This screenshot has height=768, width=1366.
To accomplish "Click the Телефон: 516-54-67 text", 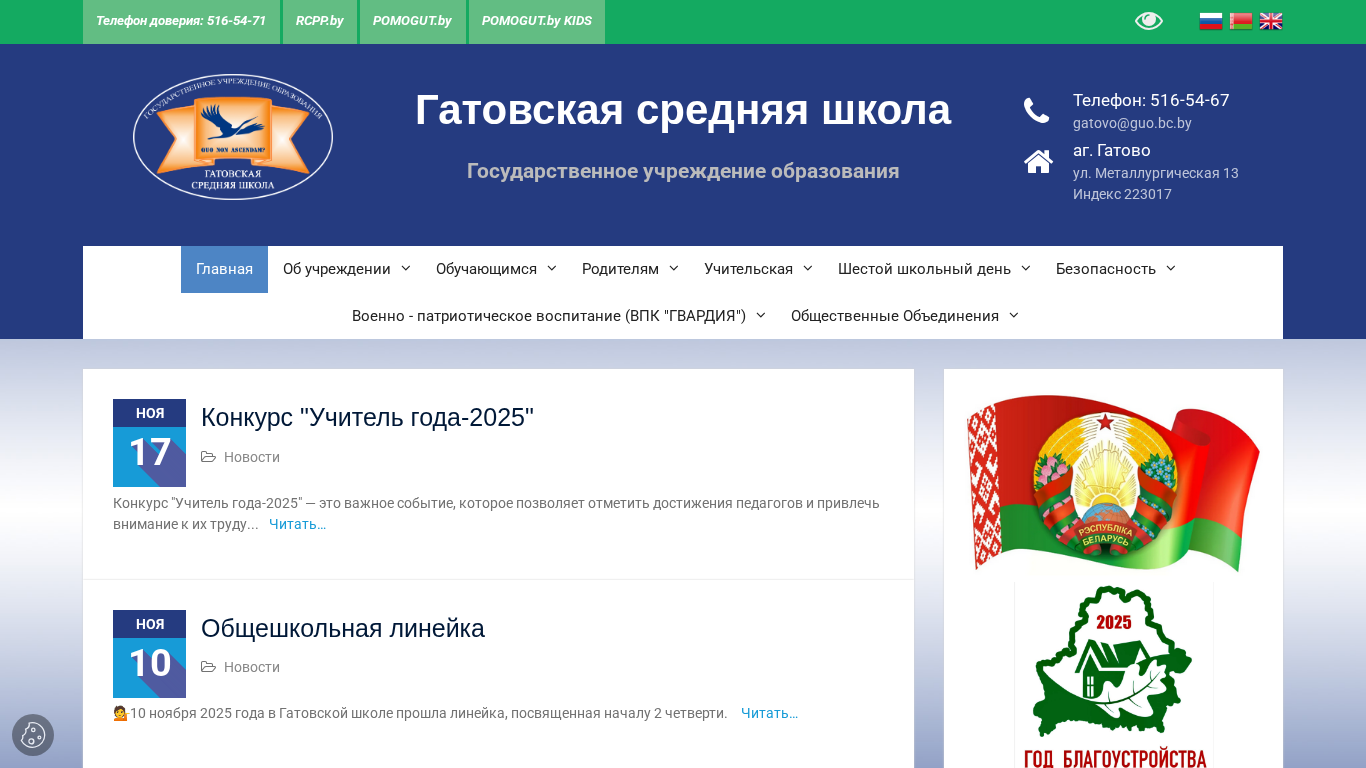I will (x=1151, y=100).
